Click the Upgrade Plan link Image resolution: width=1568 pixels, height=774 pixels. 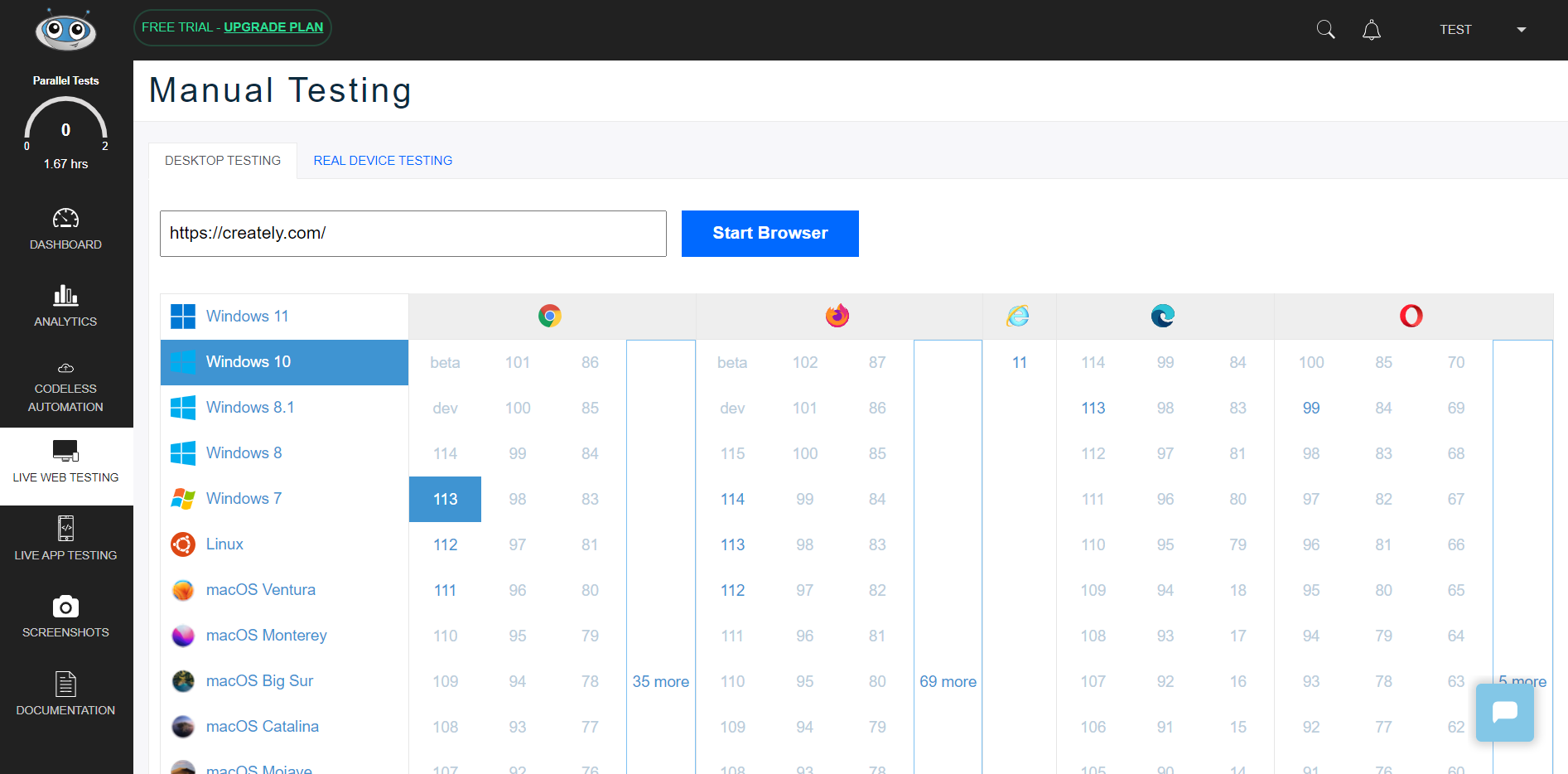pyautogui.click(x=273, y=27)
